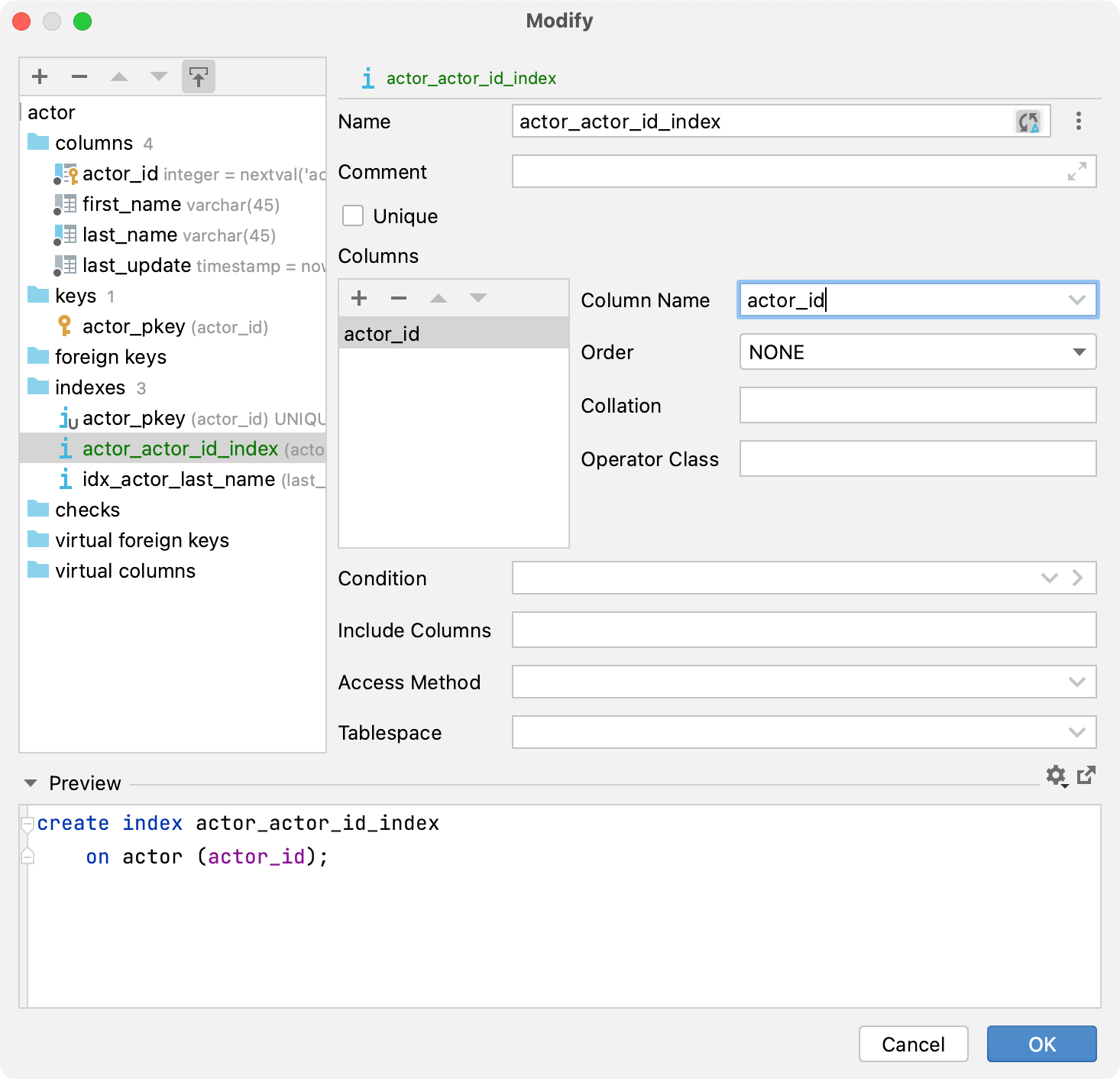Open the kebab menu beside the Name field
This screenshot has width=1120, height=1079.
(1079, 121)
